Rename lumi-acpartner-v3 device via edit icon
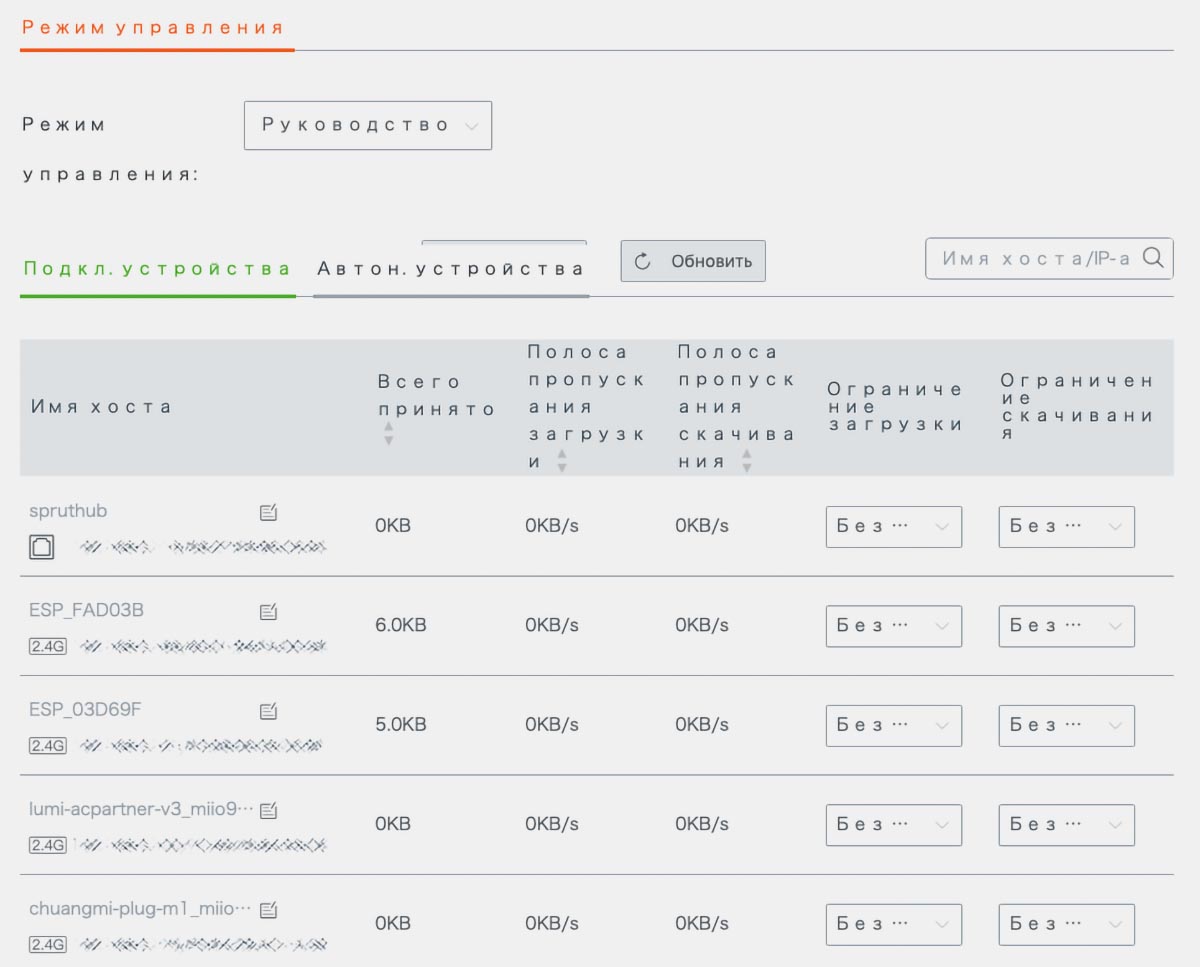This screenshot has width=1200, height=967. click(x=268, y=811)
